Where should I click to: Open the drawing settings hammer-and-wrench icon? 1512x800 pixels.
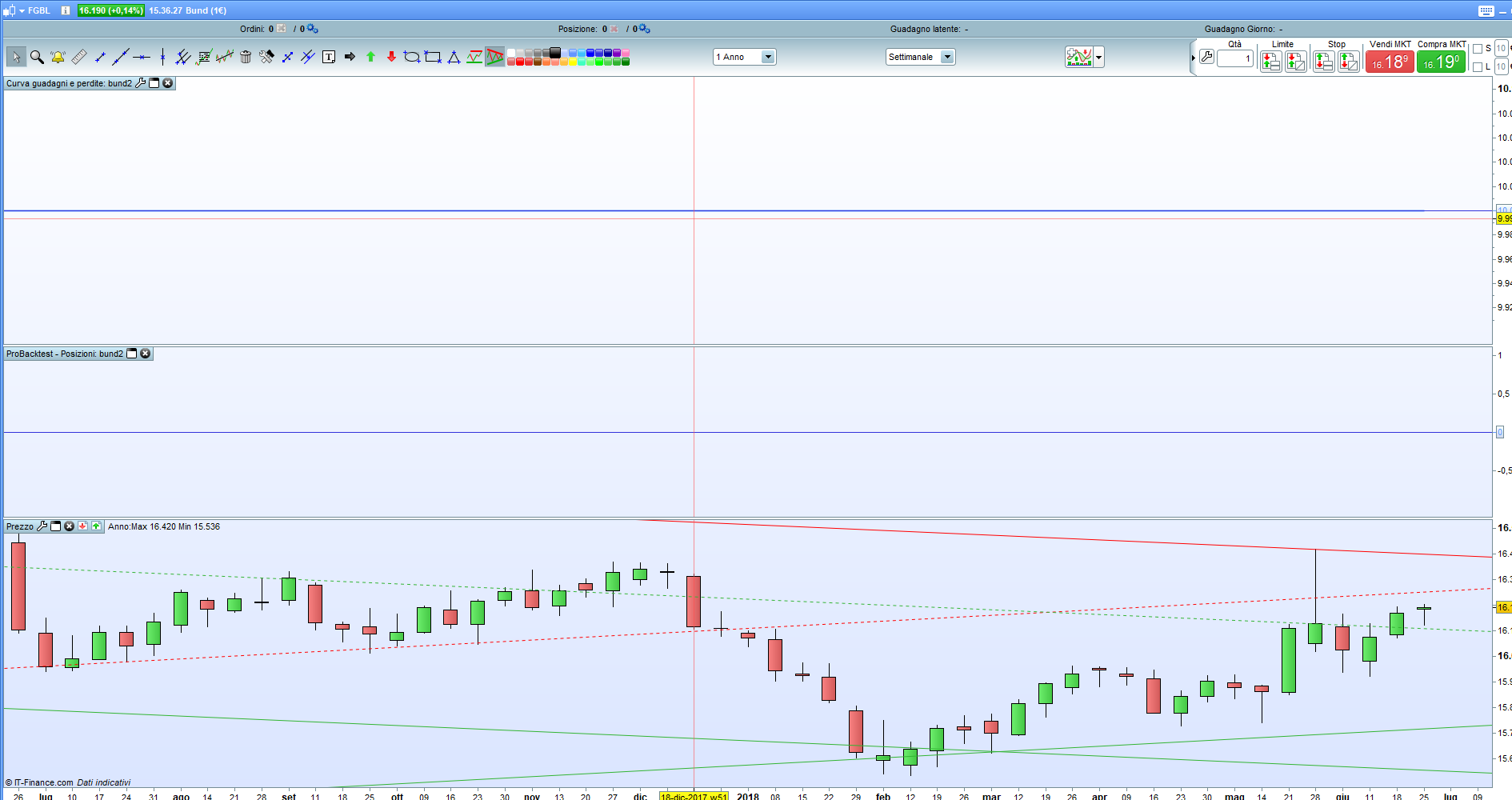coord(266,57)
